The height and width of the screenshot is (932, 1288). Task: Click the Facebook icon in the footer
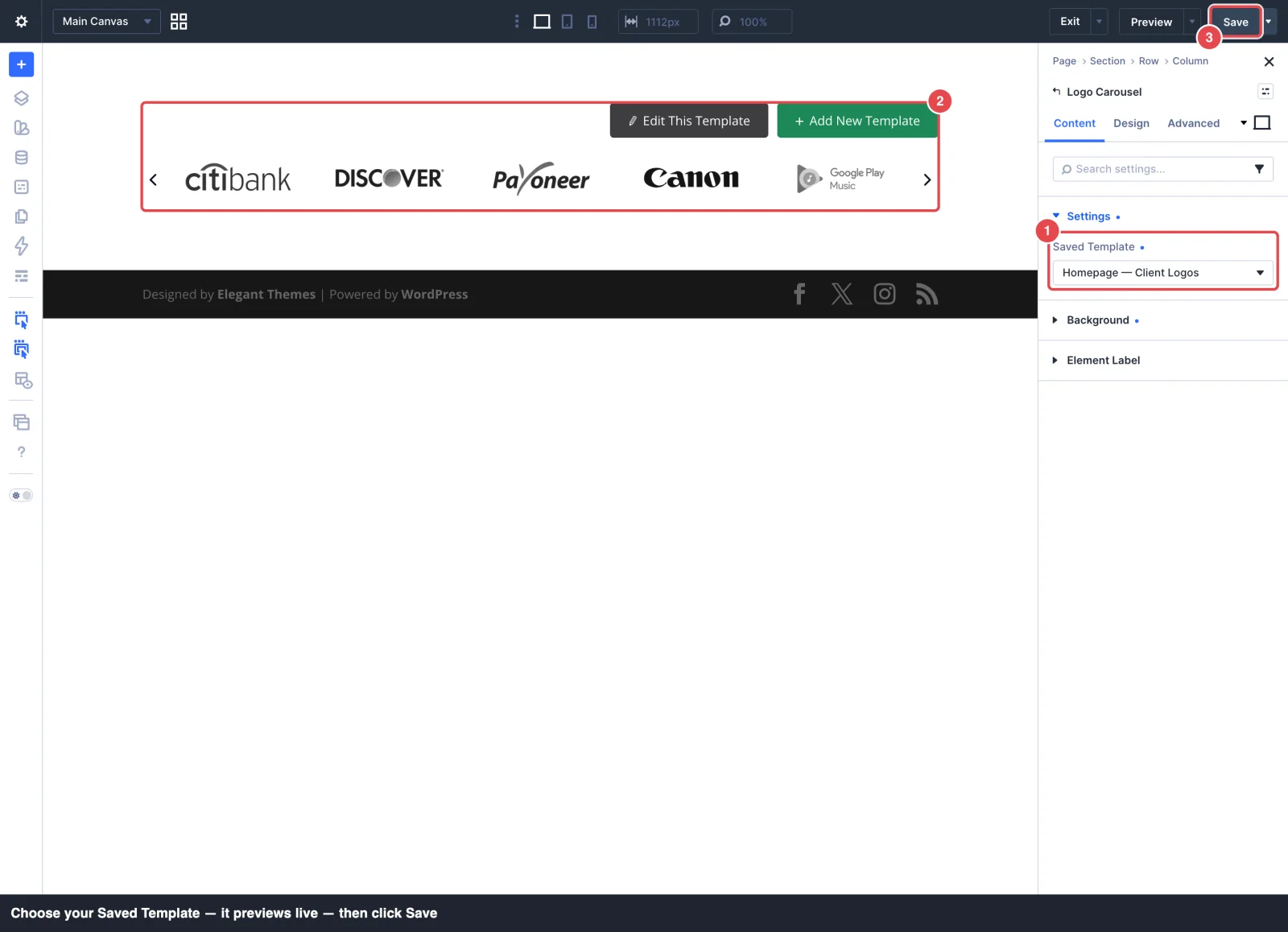(799, 295)
